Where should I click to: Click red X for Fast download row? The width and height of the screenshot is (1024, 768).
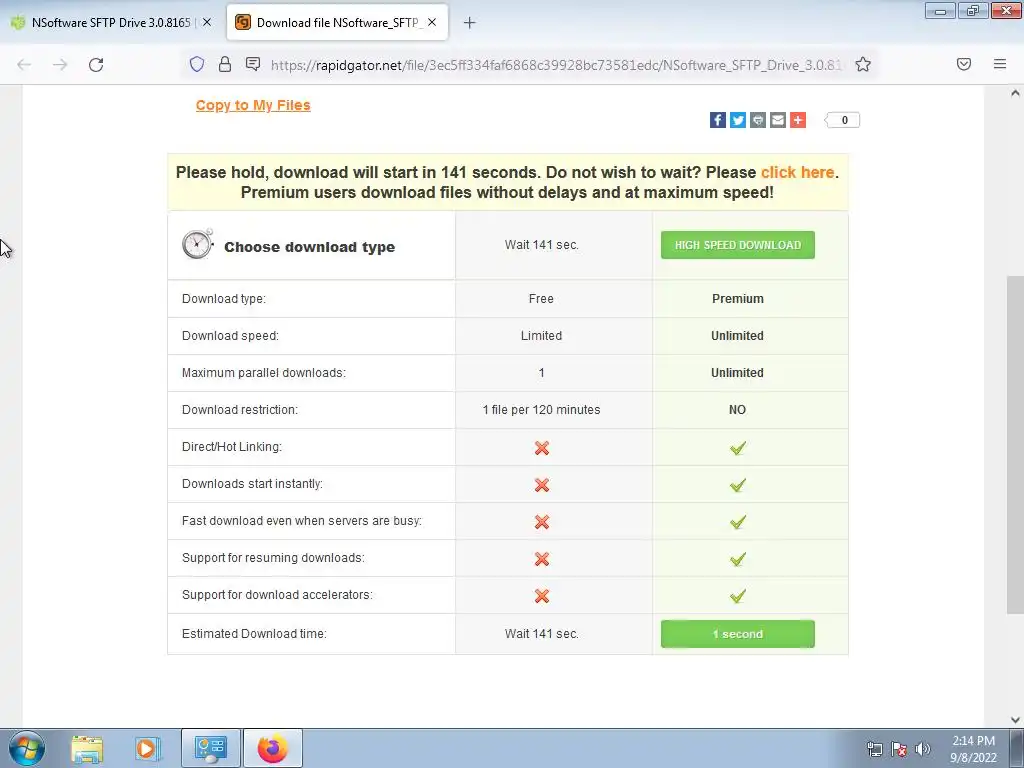(541, 522)
